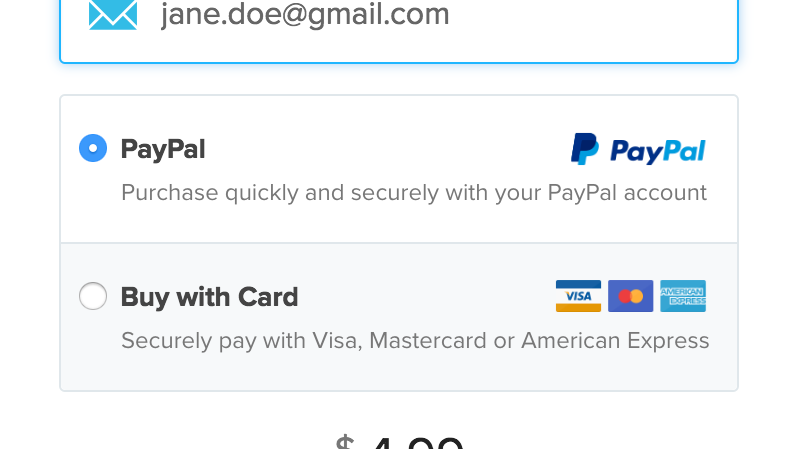The height and width of the screenshot is (449, 797).
Task: Click the "Purchase quickly and securely" description
Action: click(x=300, y=192)
